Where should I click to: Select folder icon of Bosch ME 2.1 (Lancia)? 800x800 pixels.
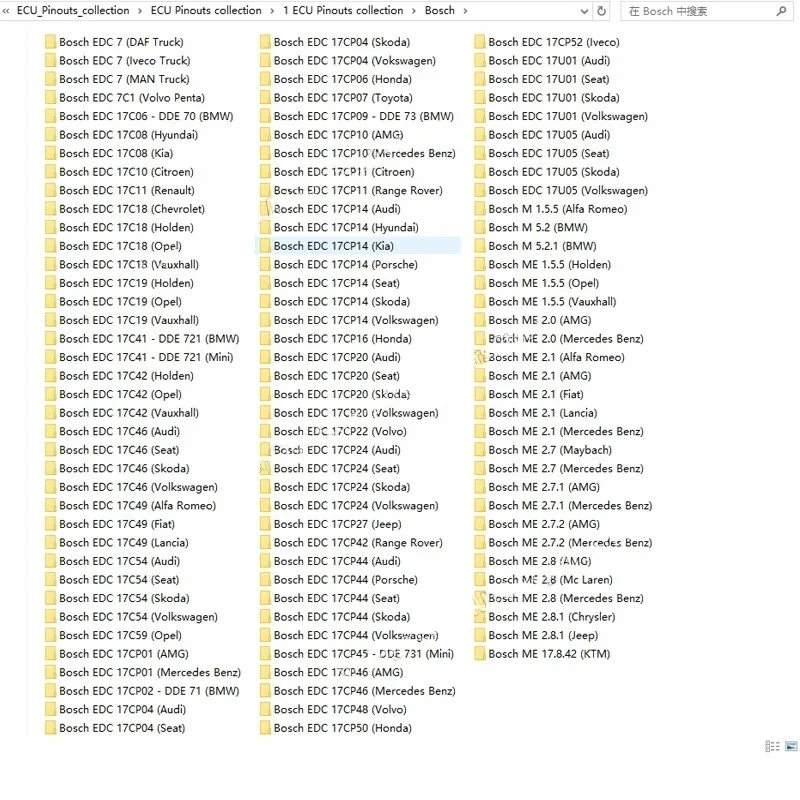tap(480, 413)
